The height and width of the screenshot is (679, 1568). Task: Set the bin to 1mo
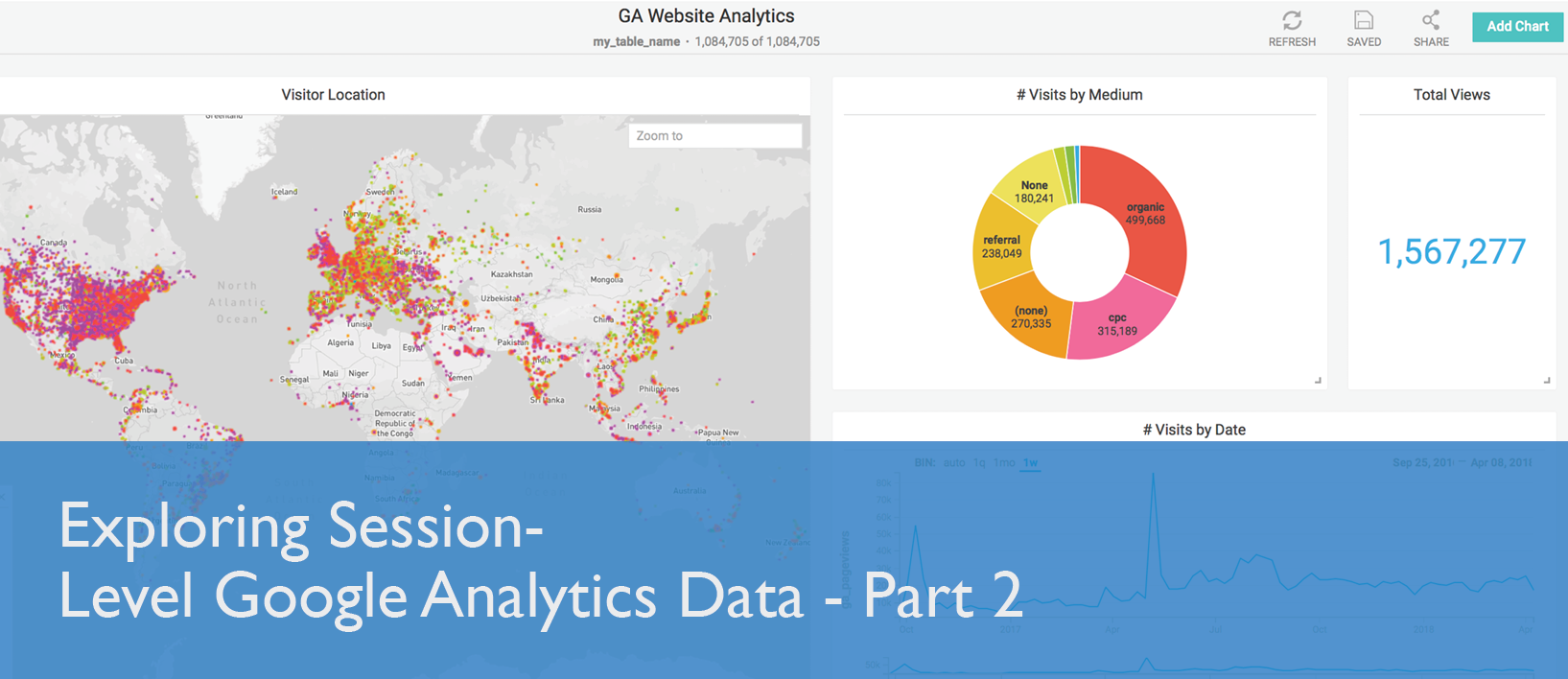[1004, 462]
